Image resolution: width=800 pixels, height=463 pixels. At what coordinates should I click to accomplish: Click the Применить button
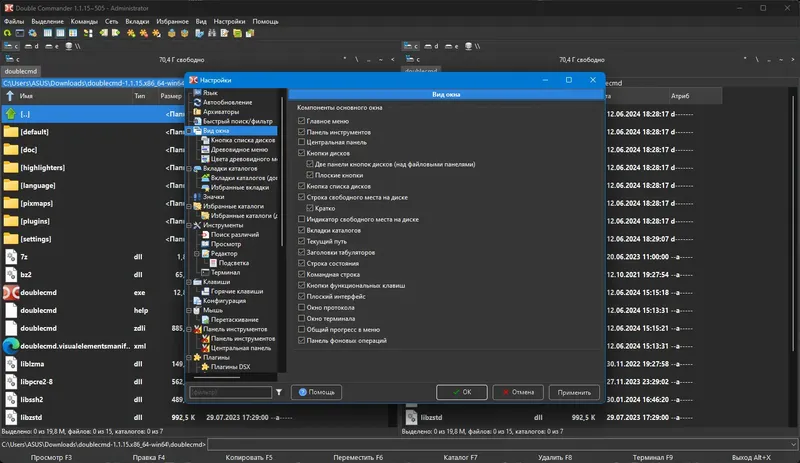(x=574, y=393)
